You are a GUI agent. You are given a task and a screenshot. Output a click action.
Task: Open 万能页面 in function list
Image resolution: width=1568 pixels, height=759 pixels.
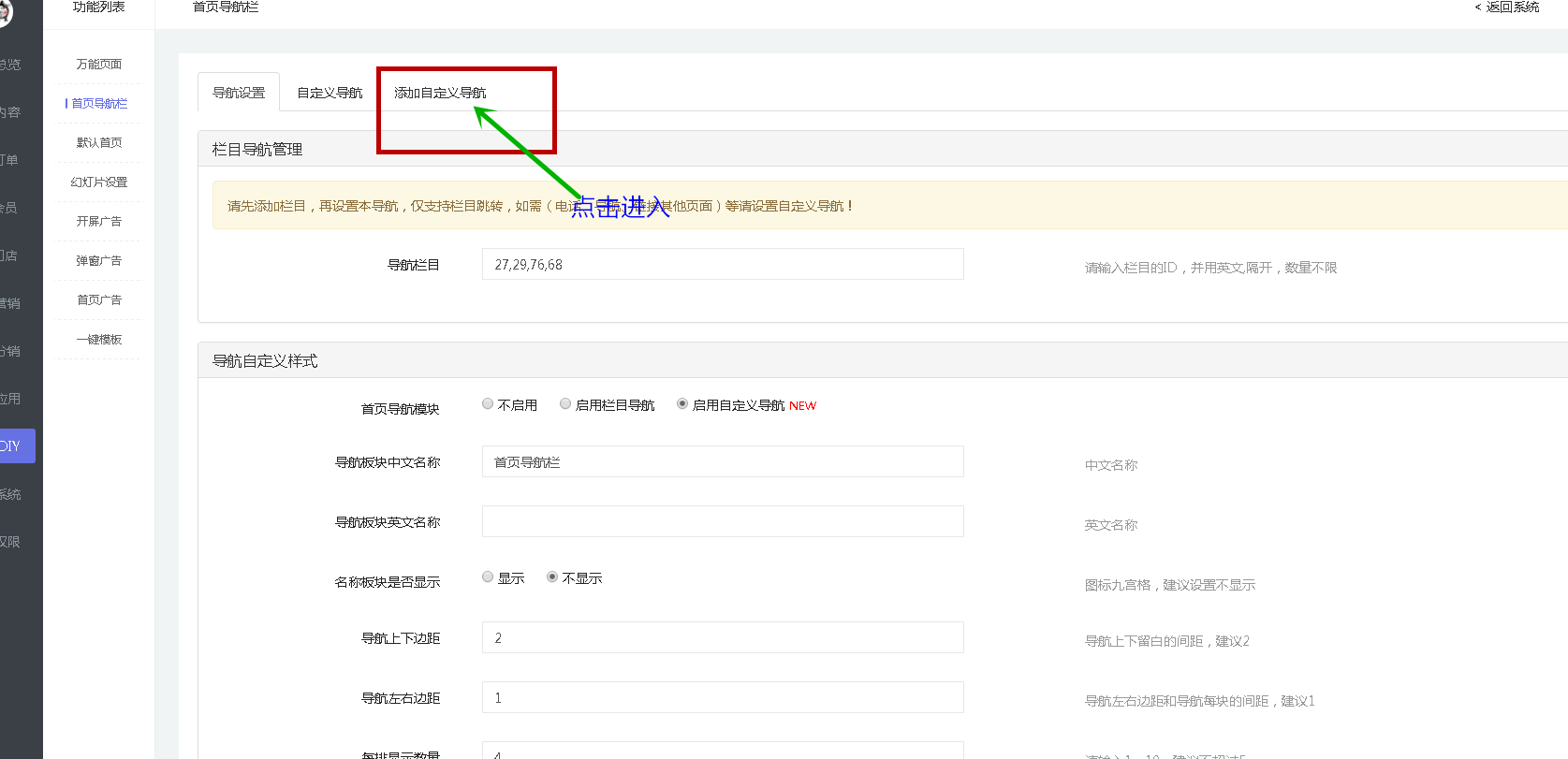[99, 65]
